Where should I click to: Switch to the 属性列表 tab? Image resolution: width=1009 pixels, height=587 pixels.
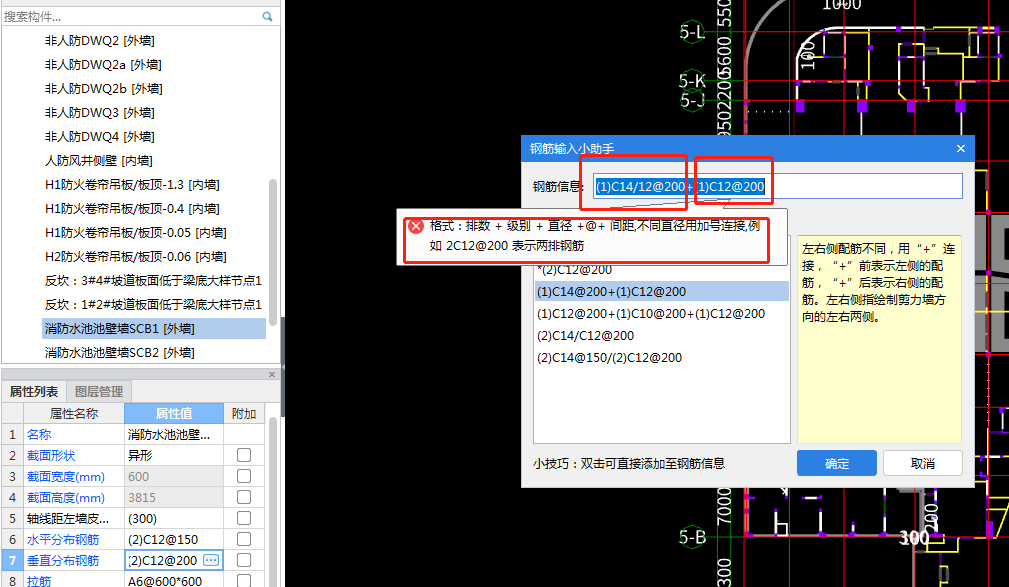(x=34, y=391)
